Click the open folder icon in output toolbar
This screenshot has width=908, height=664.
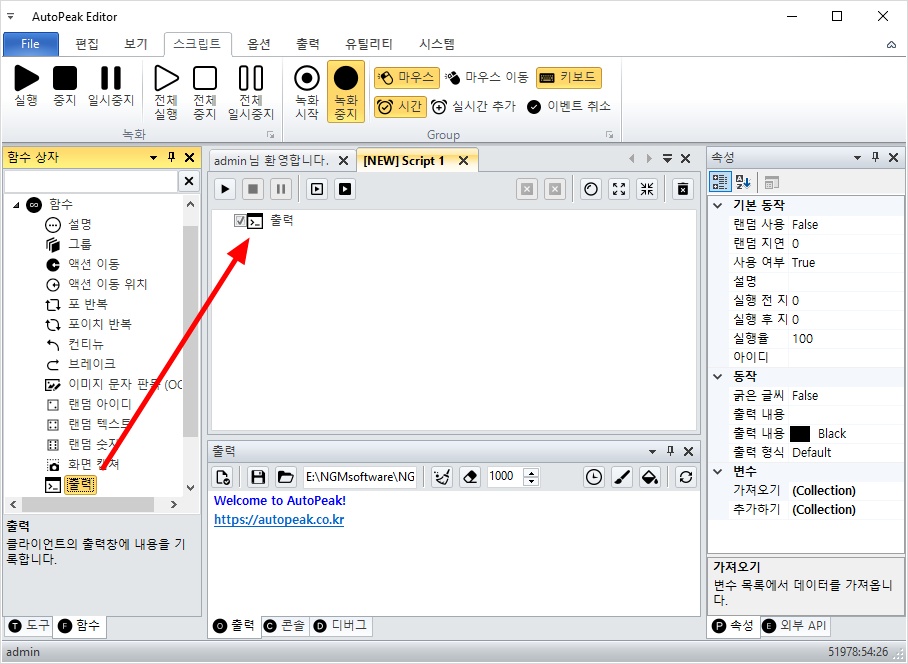pyautogui.click(x=285, y=477)
